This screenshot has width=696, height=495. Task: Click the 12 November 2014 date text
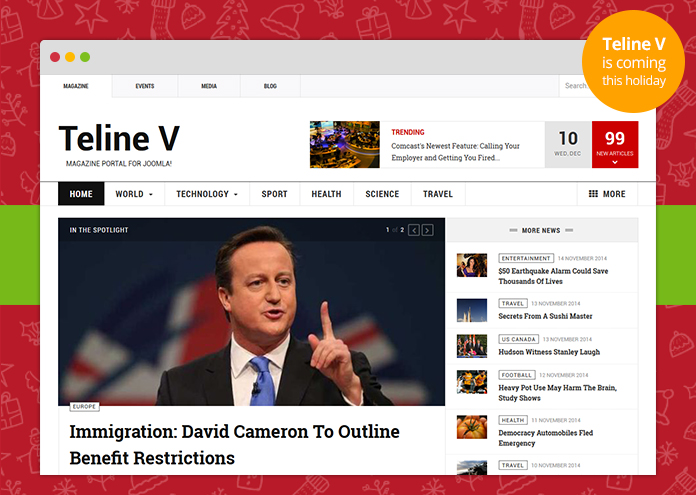pos(563,375)
